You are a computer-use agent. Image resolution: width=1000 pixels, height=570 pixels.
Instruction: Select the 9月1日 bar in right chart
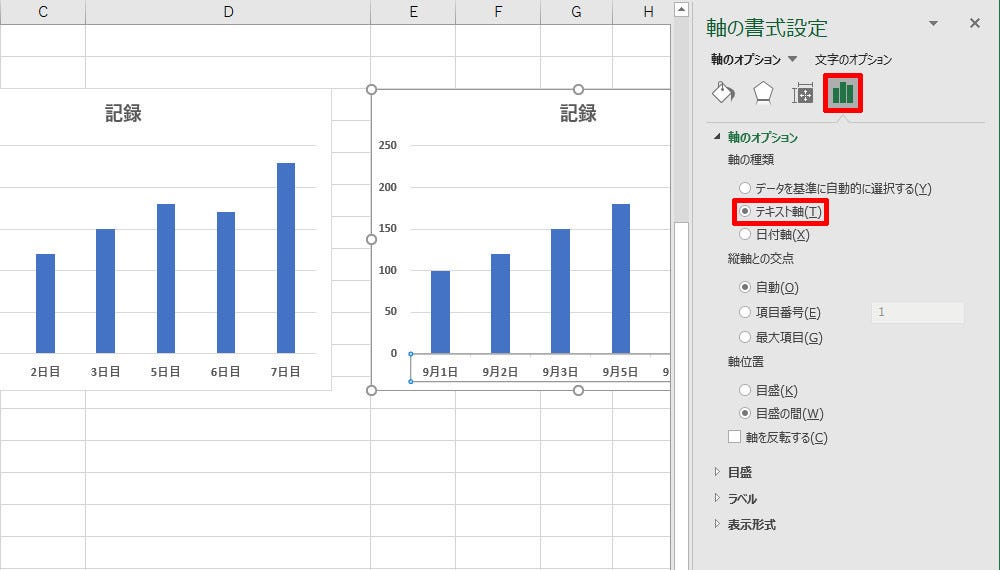pos(440,312)
